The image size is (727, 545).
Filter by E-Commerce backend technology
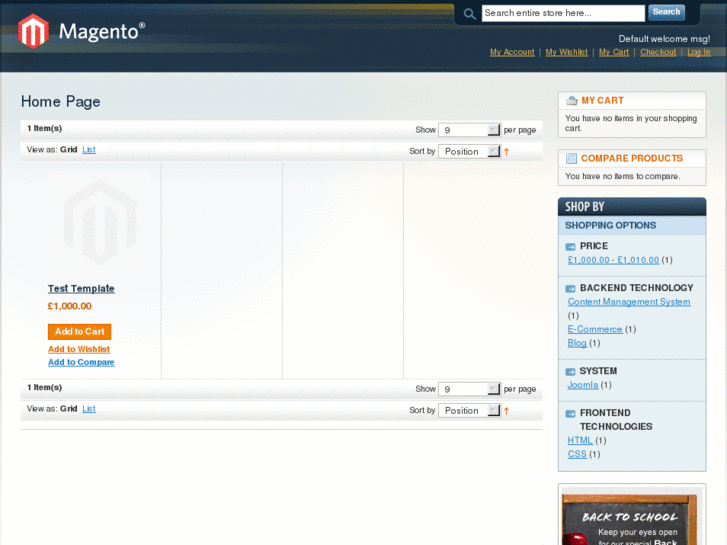click(595, 329)
